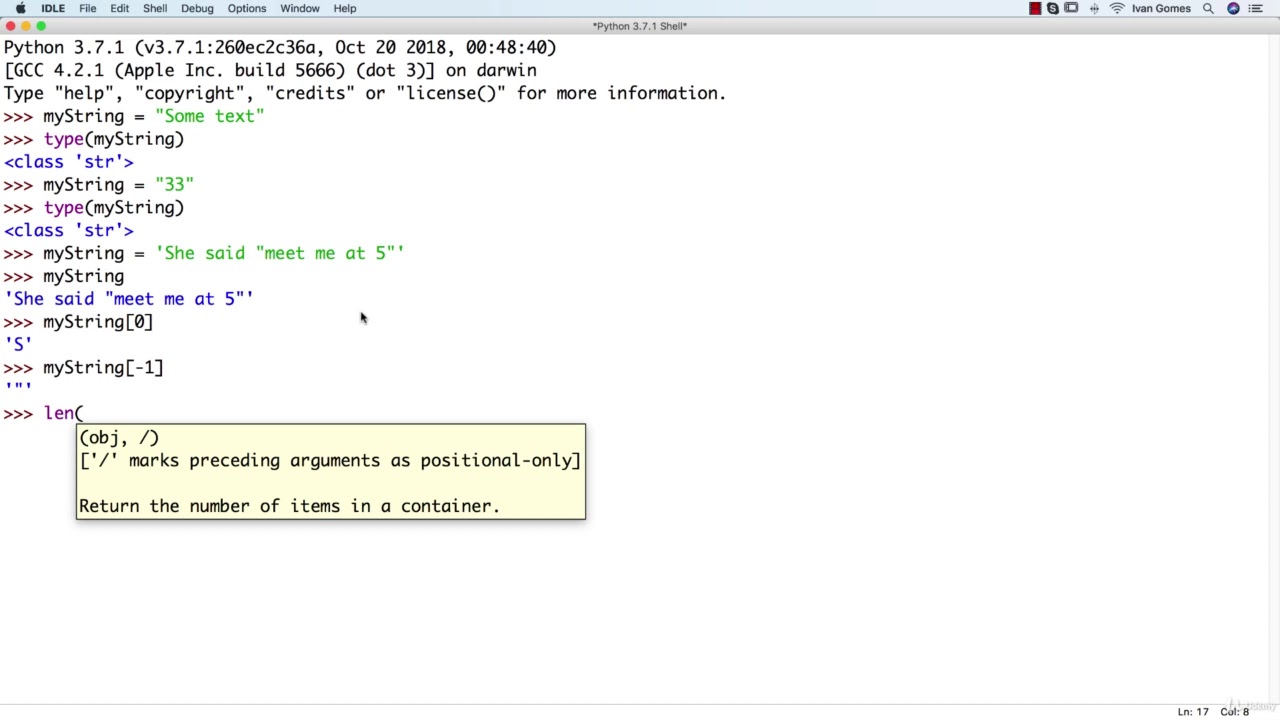Click the (obj, /) signature in calltip
1280x720 pixels.
[x=119, y=438]
